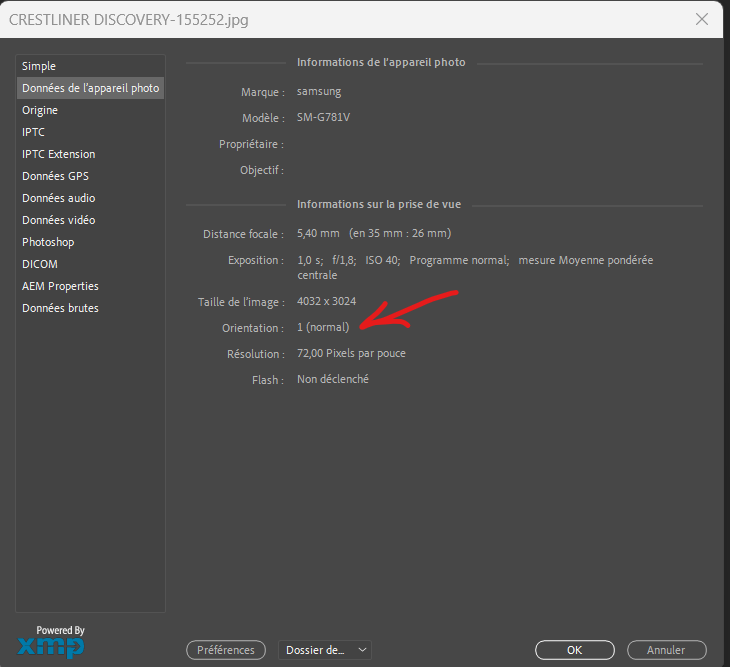This screenshot has width=730, height=667.
Task: Show the Données GPS section
Action: [x=90, y=176]
